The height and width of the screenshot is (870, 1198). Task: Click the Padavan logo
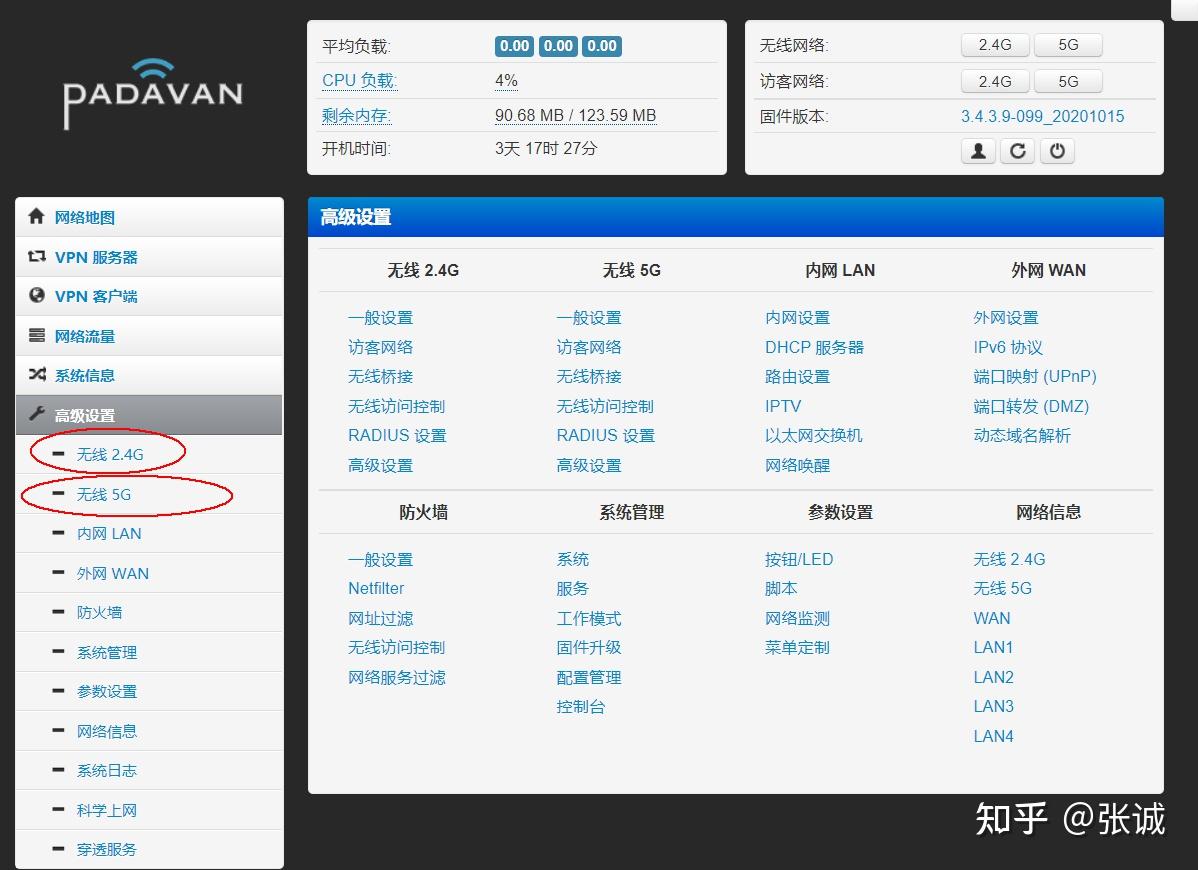click(x=153, y=93)
